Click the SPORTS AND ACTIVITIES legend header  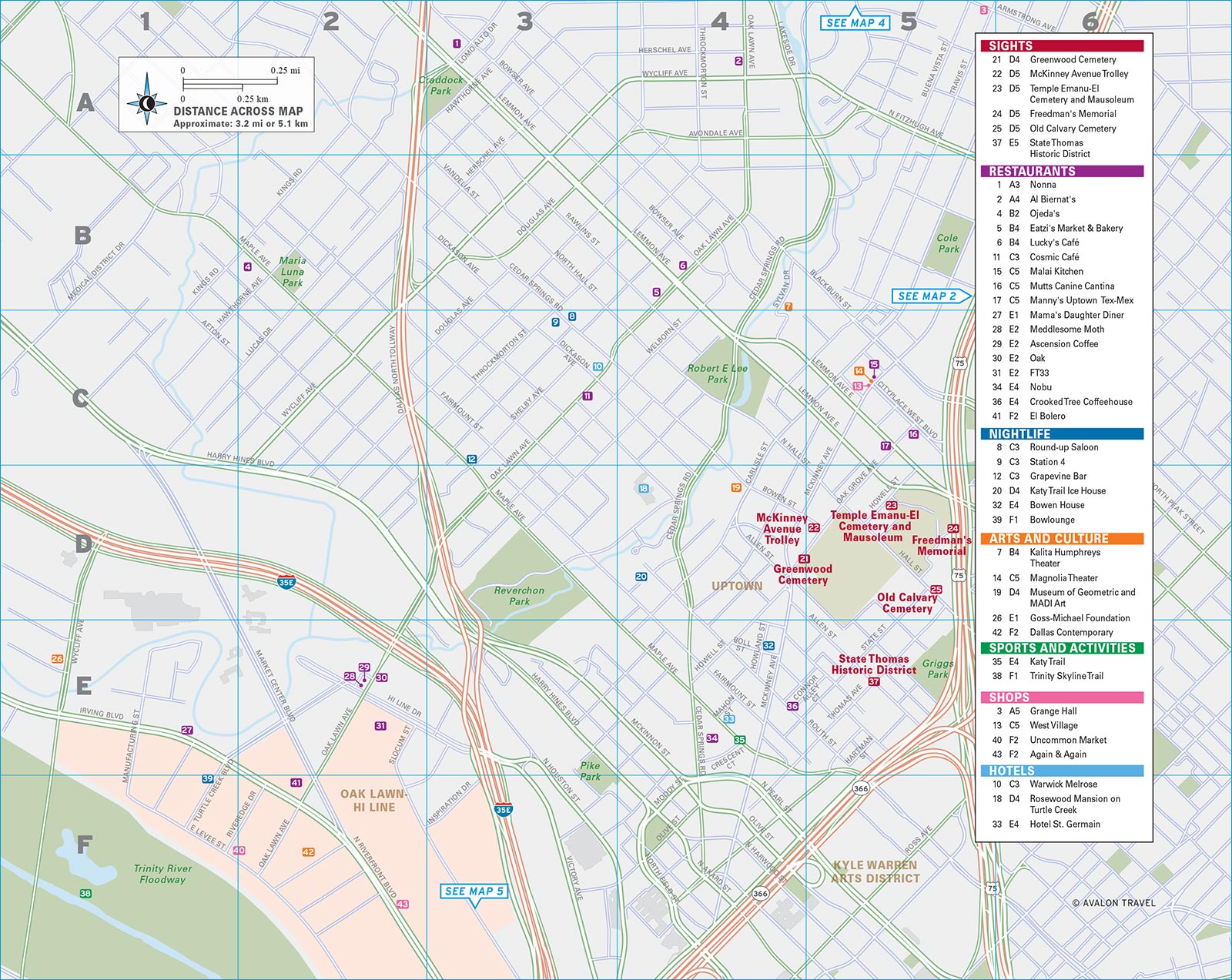pyautogui.click(x=1062, y=648)
